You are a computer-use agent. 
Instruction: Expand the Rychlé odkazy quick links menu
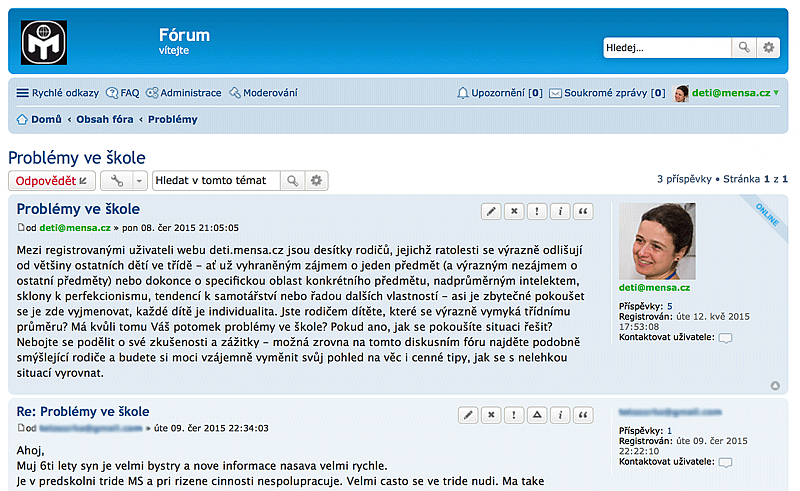tap(57, 93)
